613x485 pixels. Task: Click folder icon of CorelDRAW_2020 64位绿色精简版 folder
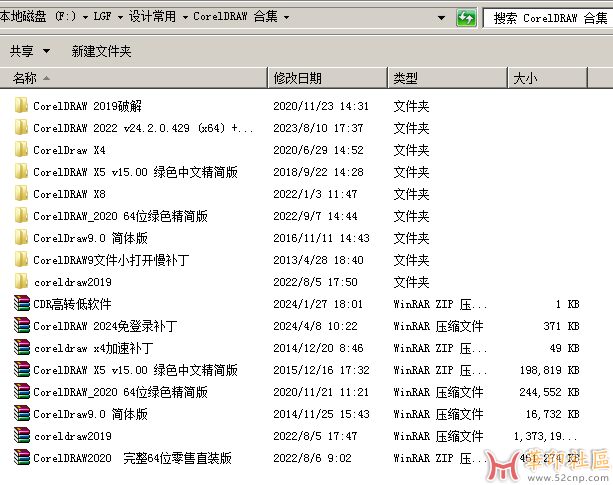tap(21, 216)
